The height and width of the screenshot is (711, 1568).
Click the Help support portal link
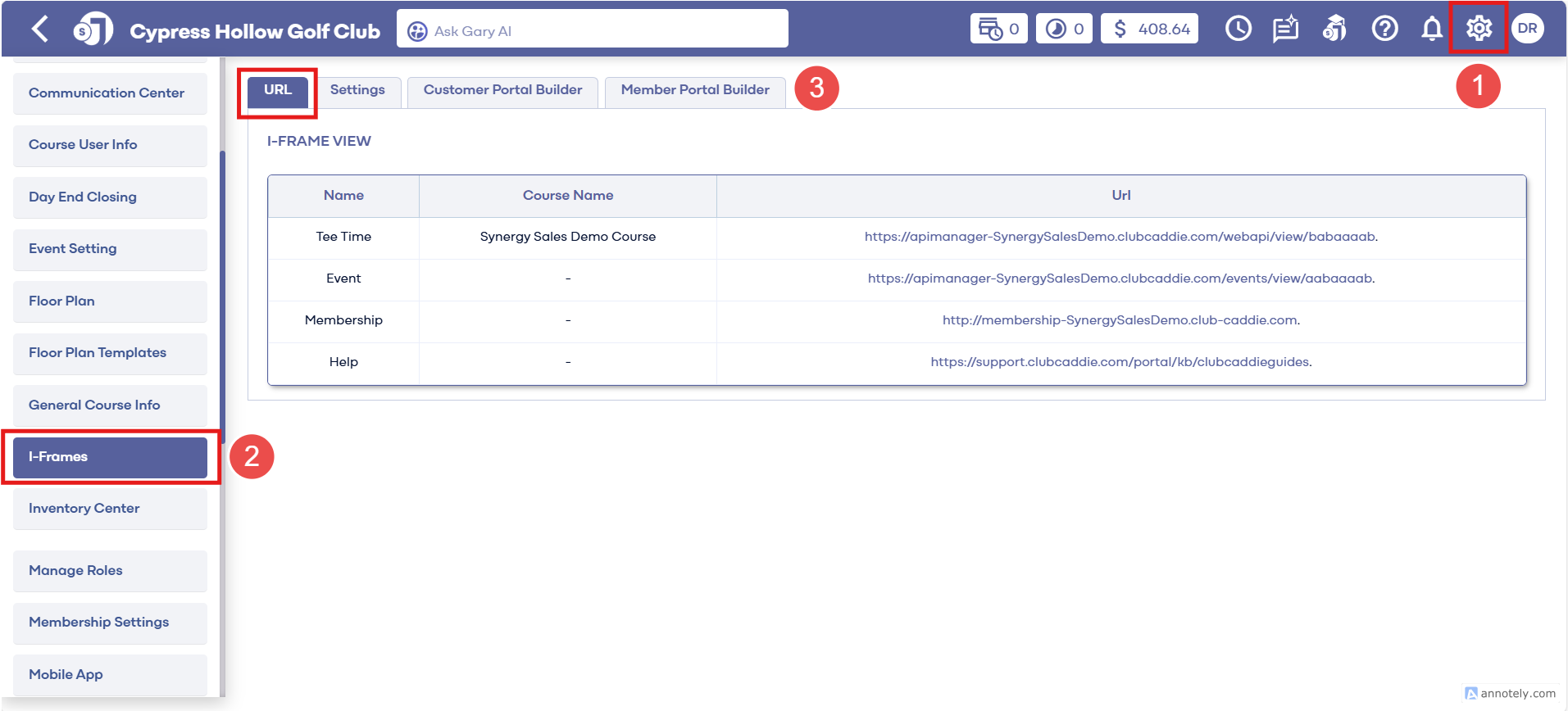(x=1120, y=362)
